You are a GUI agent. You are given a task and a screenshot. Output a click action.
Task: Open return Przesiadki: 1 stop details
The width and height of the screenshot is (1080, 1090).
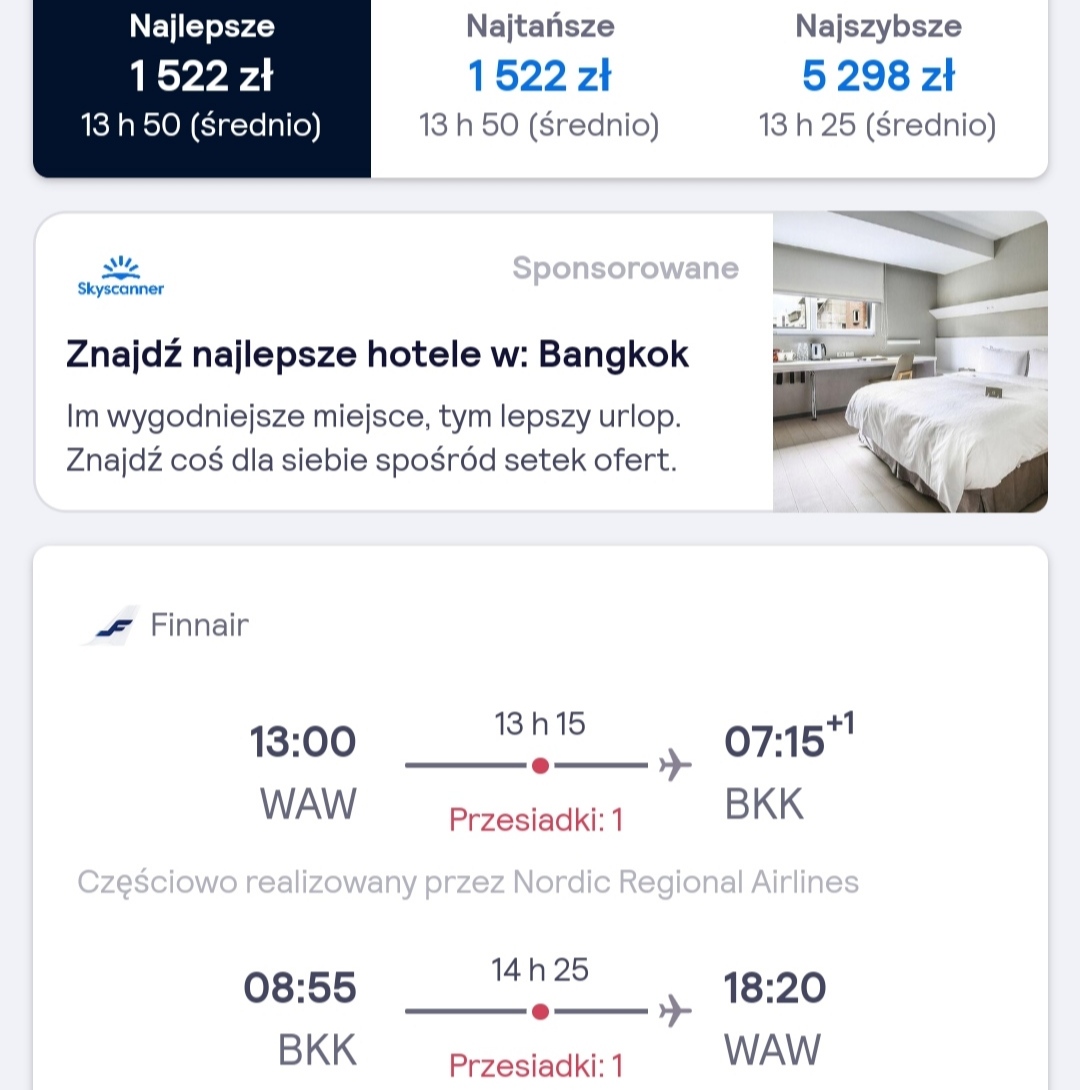[536, 1066]
